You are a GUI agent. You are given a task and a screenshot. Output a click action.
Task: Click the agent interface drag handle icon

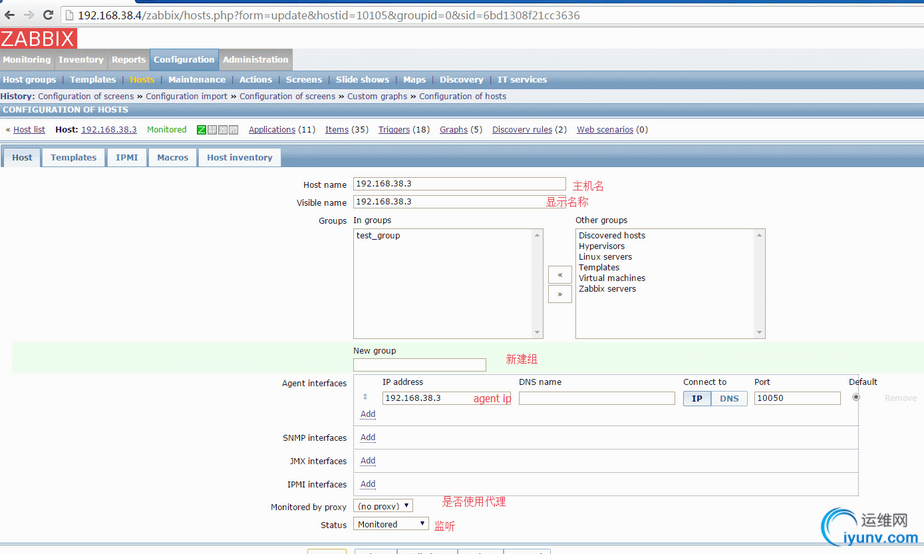coord(365,397)
